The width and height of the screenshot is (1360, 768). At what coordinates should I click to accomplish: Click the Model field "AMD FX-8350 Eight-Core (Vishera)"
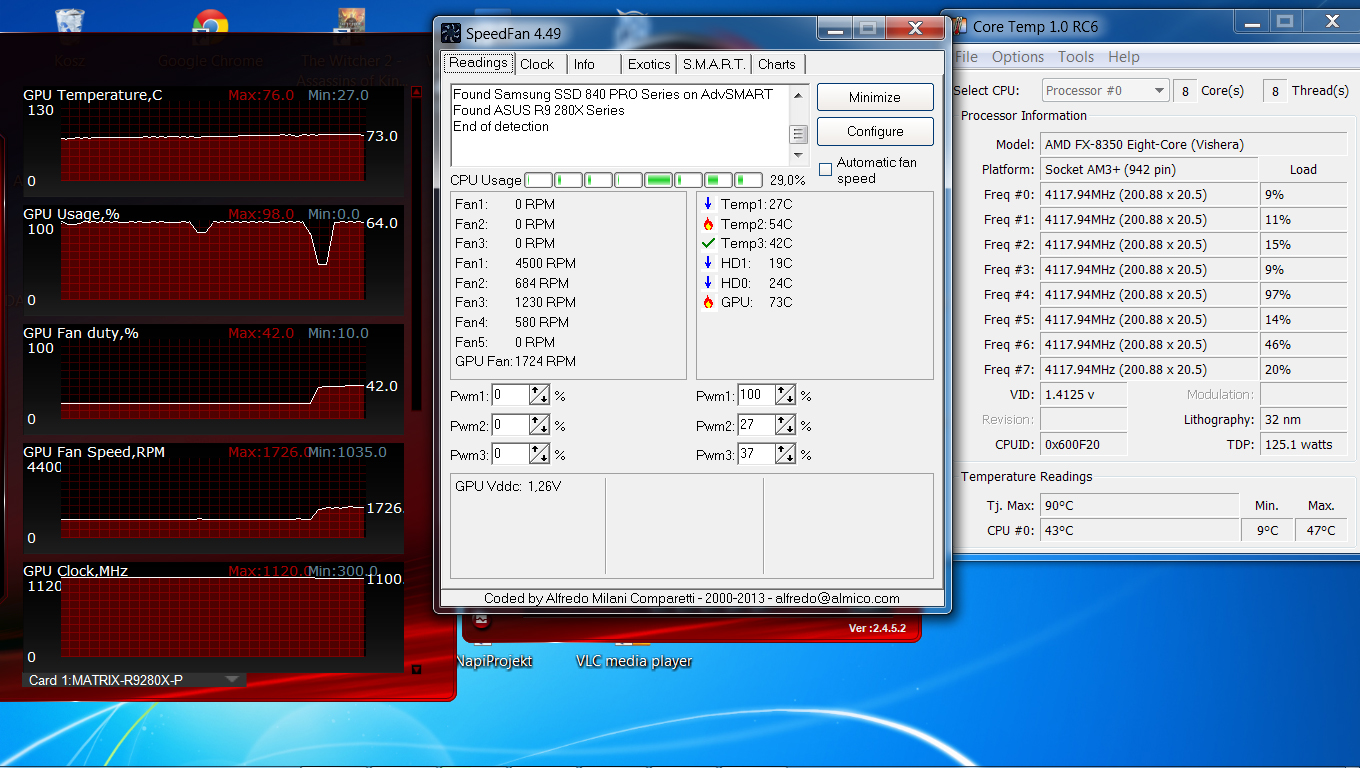pos(1194,144)
